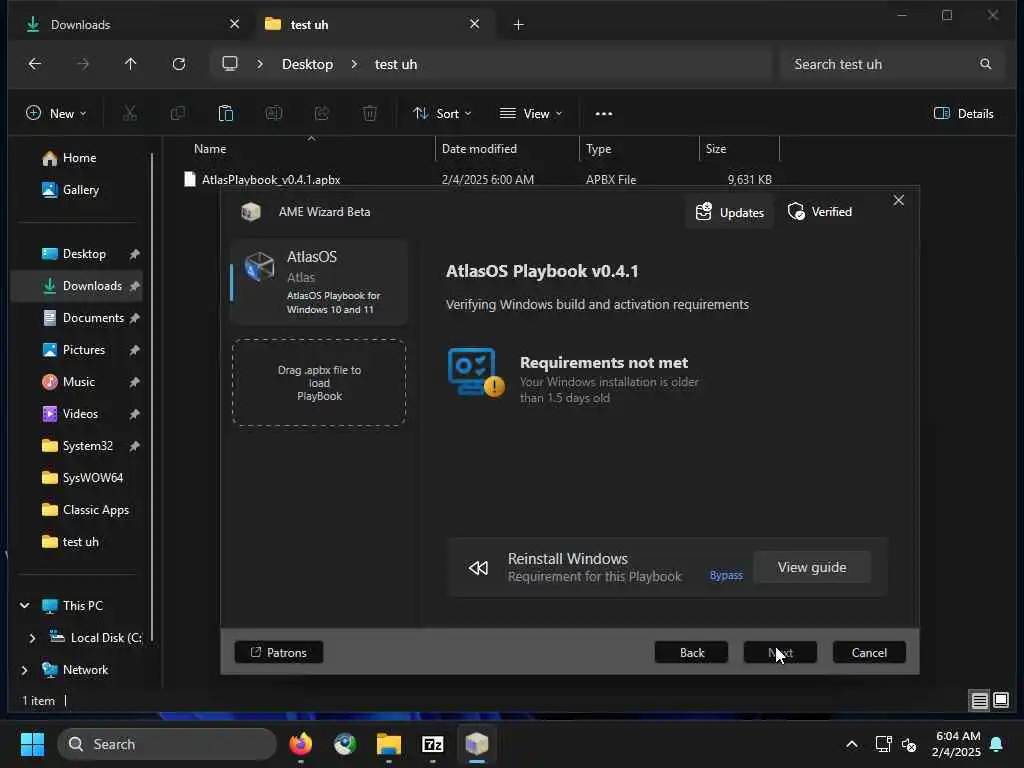Click the Cut scissors icon
The height and width of the screenshot is (768, 1024).
pos(130,114)
